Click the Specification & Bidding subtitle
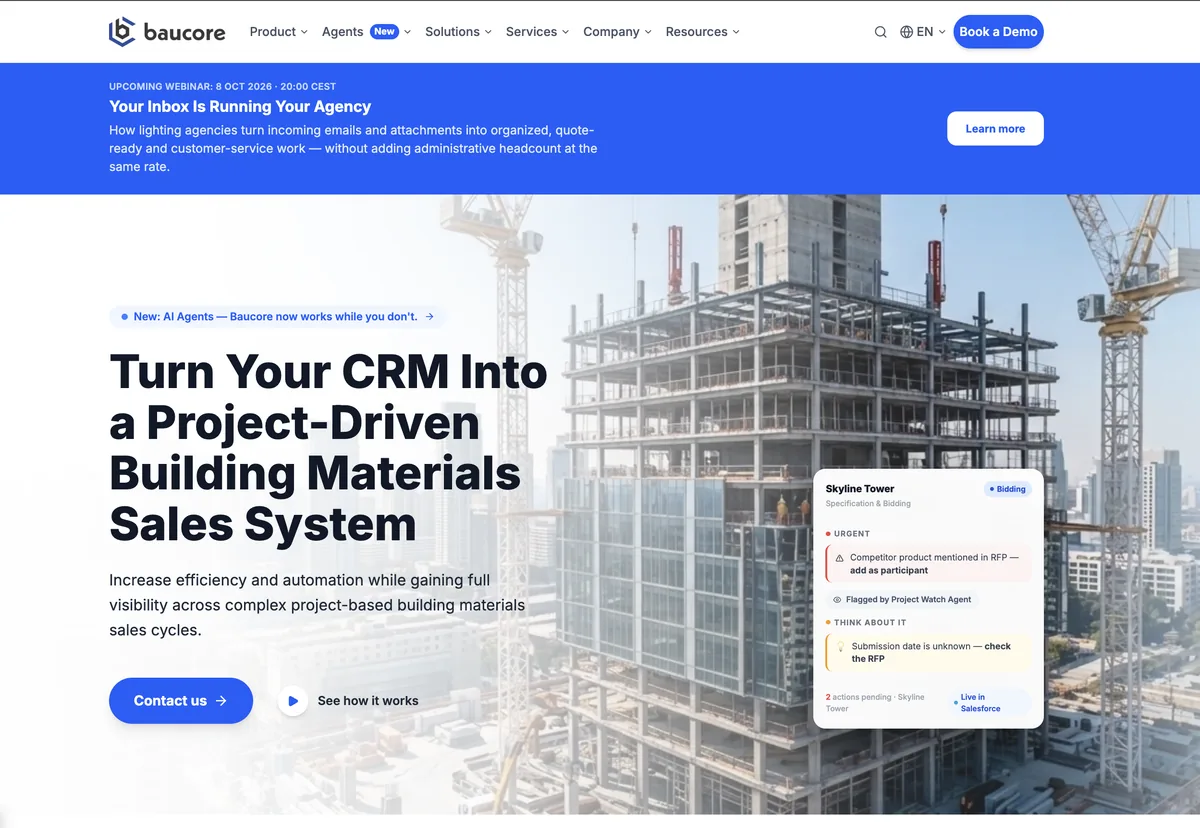The width and height of the screenshot is (1200, 828). 868,504
